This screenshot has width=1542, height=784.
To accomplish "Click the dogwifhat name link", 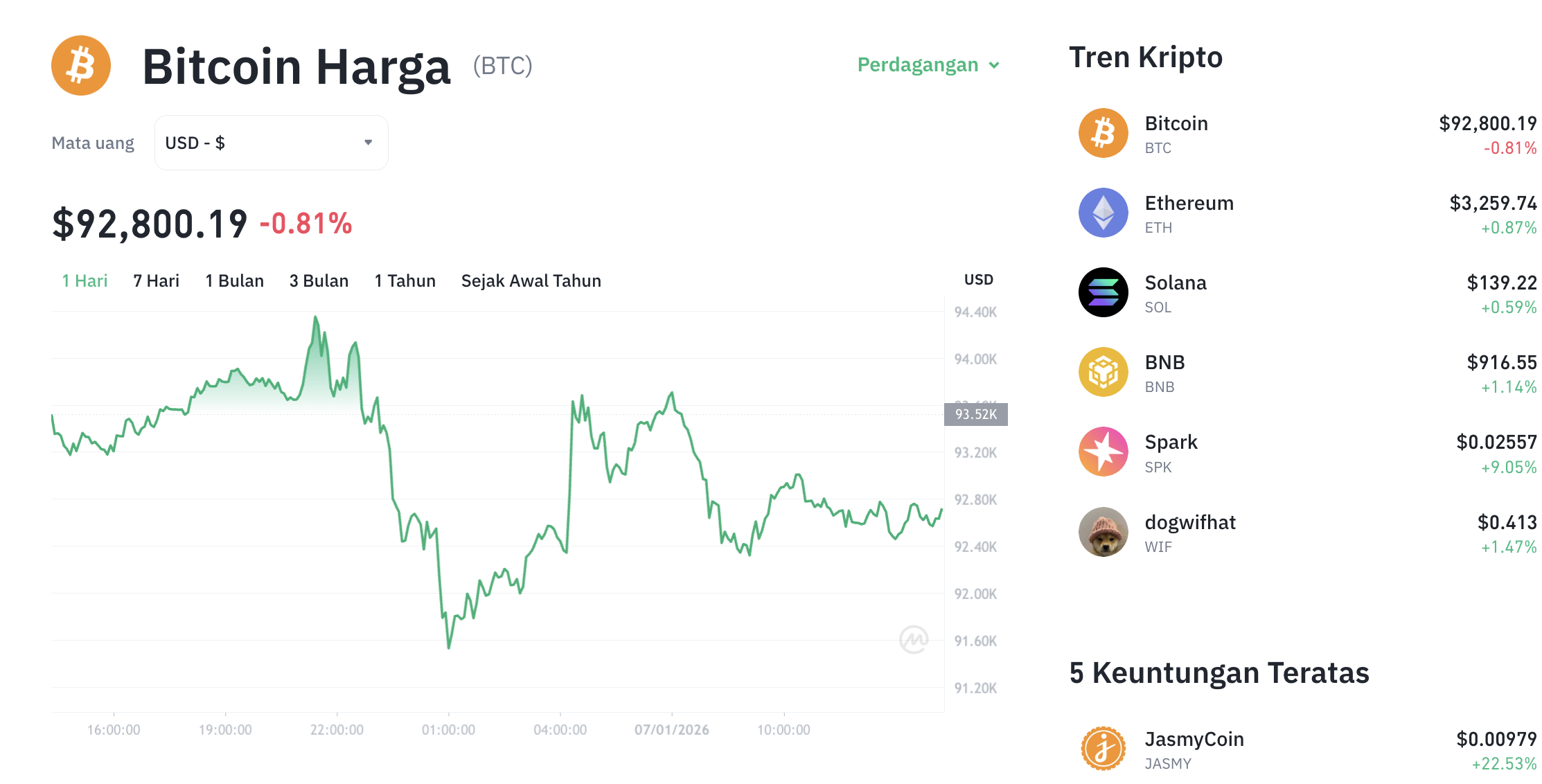I will (x=1191, y=522).
